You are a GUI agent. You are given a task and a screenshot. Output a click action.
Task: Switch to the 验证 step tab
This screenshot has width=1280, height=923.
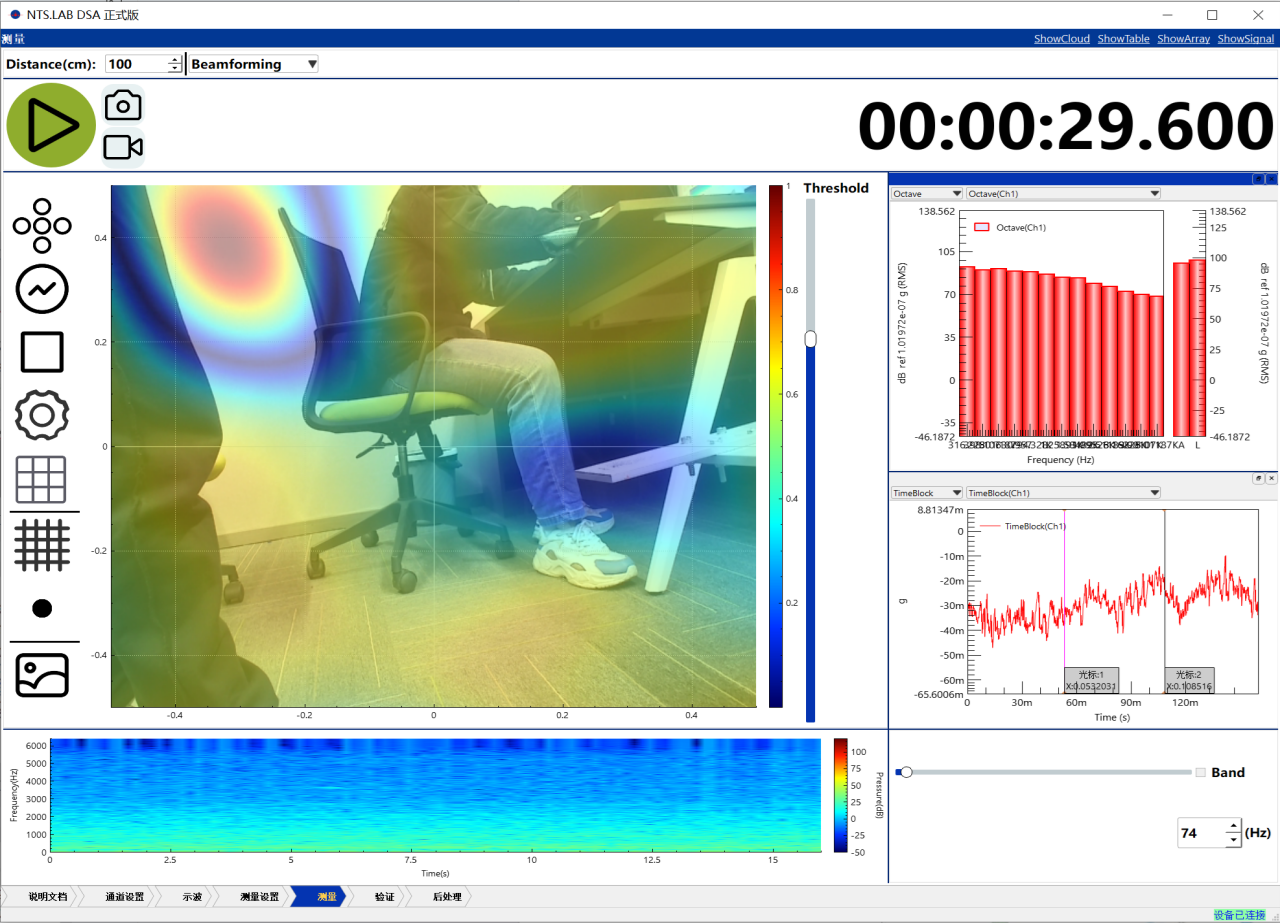point(385,897)
